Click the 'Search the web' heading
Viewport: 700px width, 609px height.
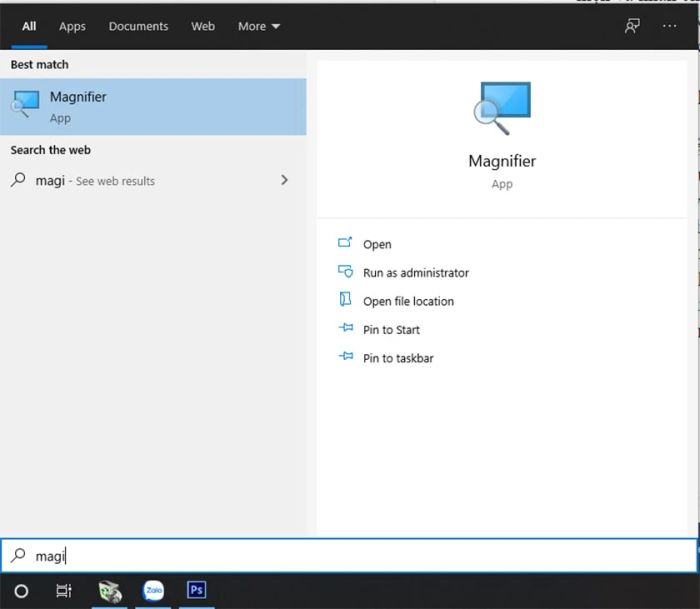click(50, 150)
